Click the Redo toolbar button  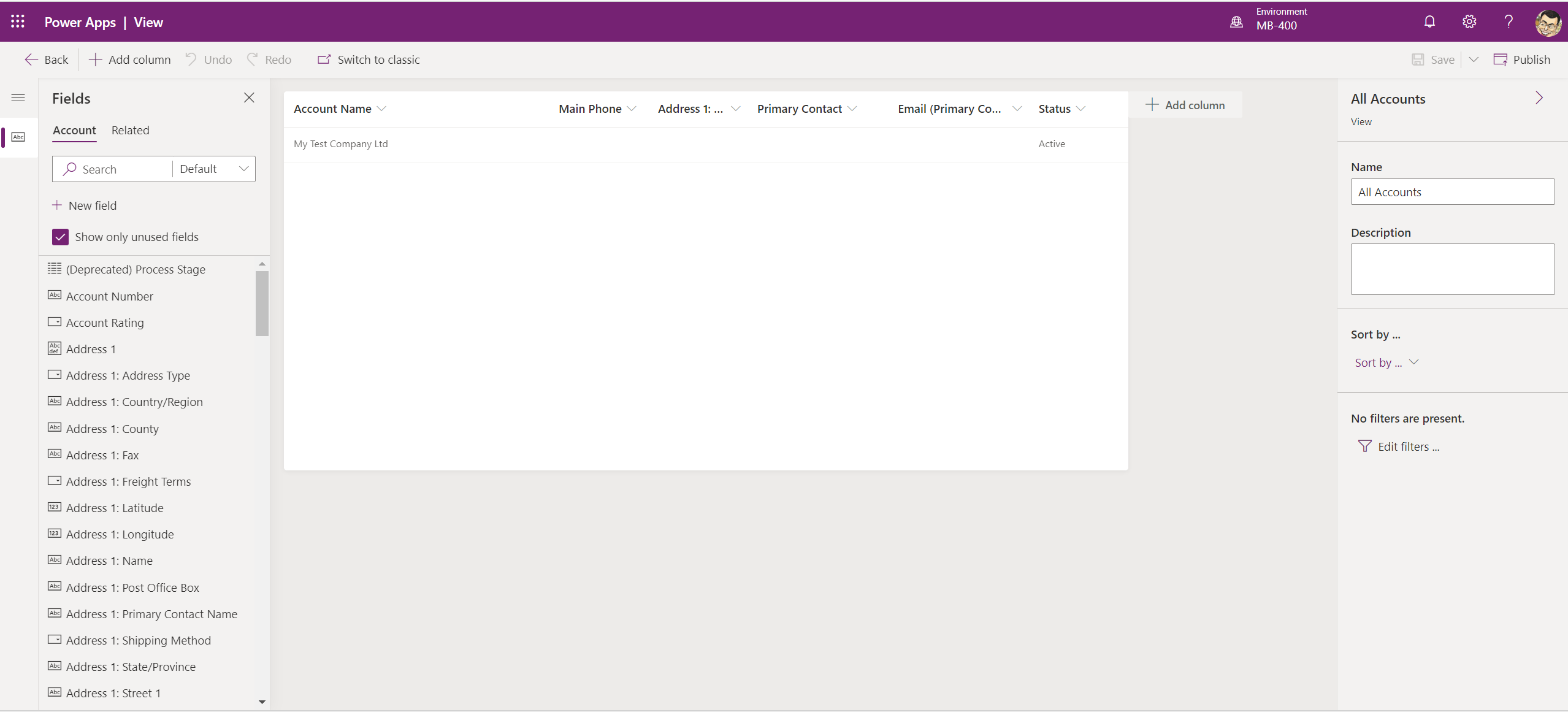[x=269, y=59]
